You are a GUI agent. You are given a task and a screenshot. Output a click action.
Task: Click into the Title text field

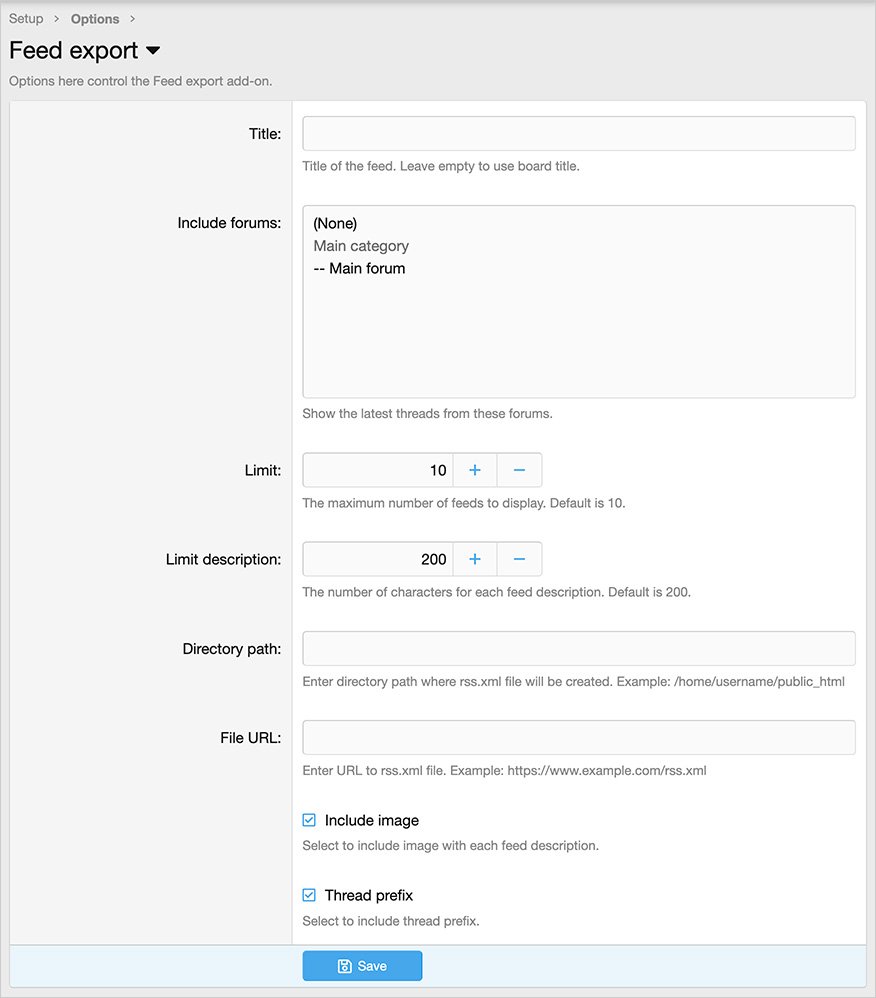tap(578, 134)
